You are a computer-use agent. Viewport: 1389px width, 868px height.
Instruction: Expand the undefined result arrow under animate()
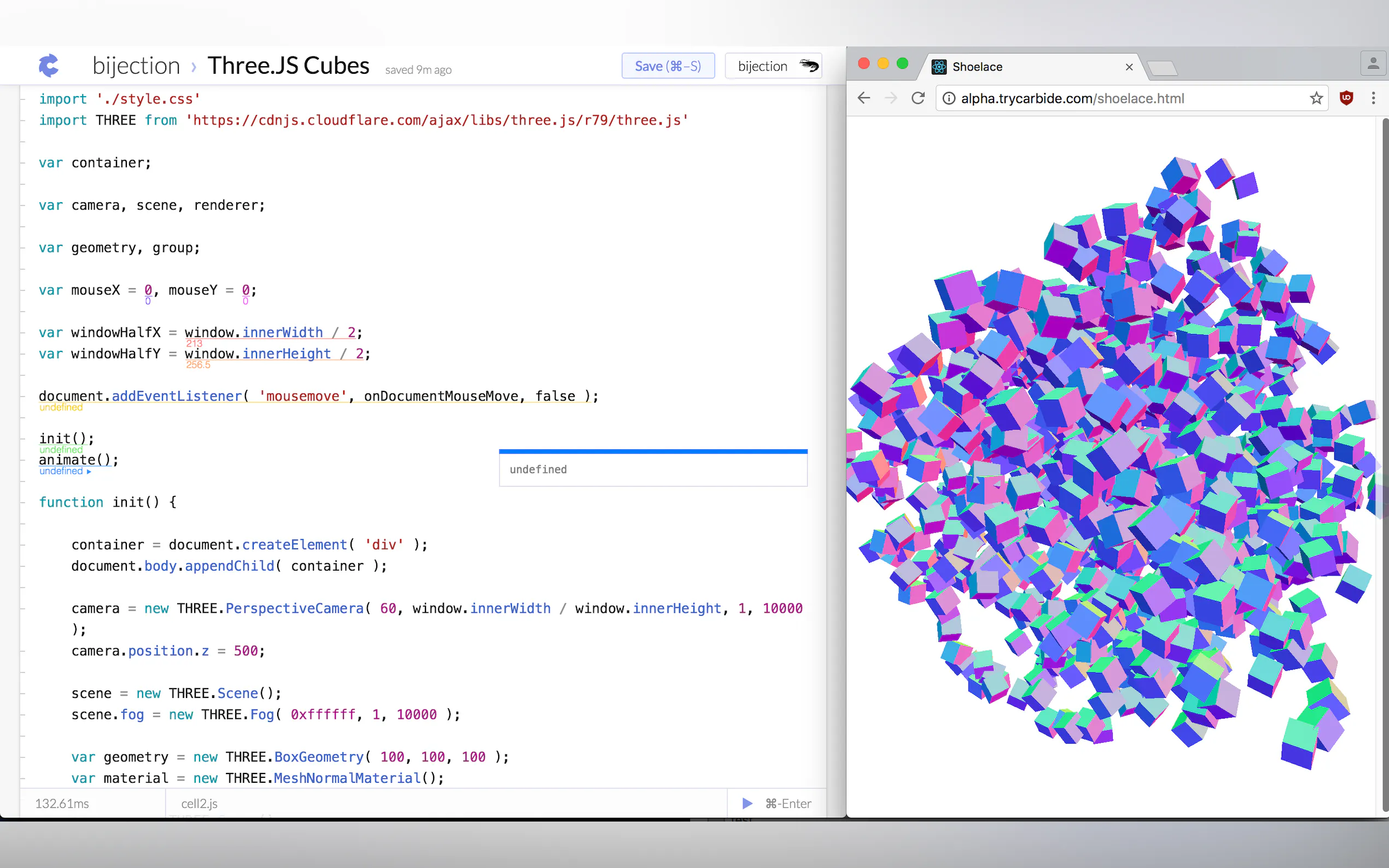pos(89,471)
